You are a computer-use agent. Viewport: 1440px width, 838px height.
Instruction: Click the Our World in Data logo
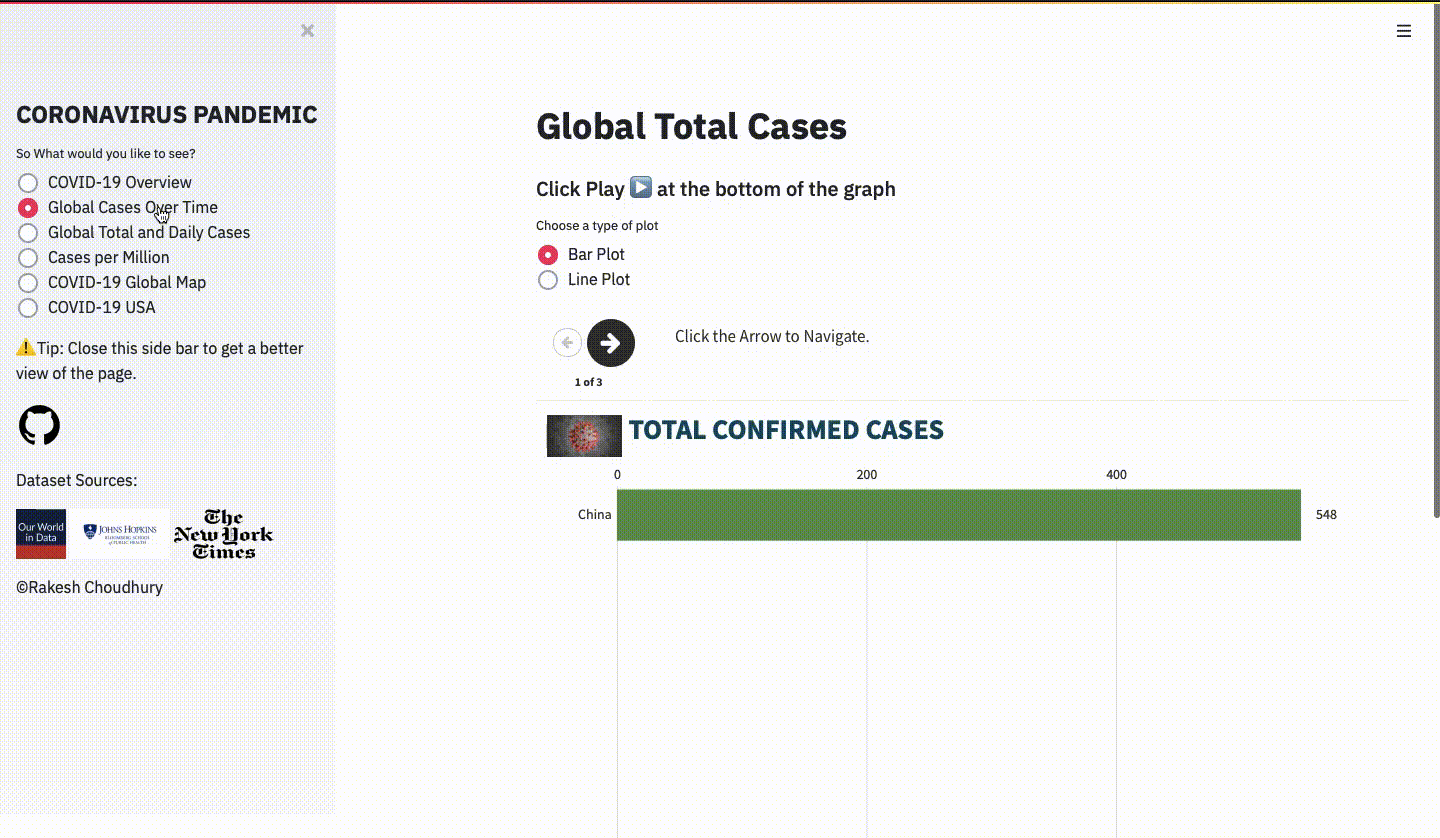click(x=41, y=534)
